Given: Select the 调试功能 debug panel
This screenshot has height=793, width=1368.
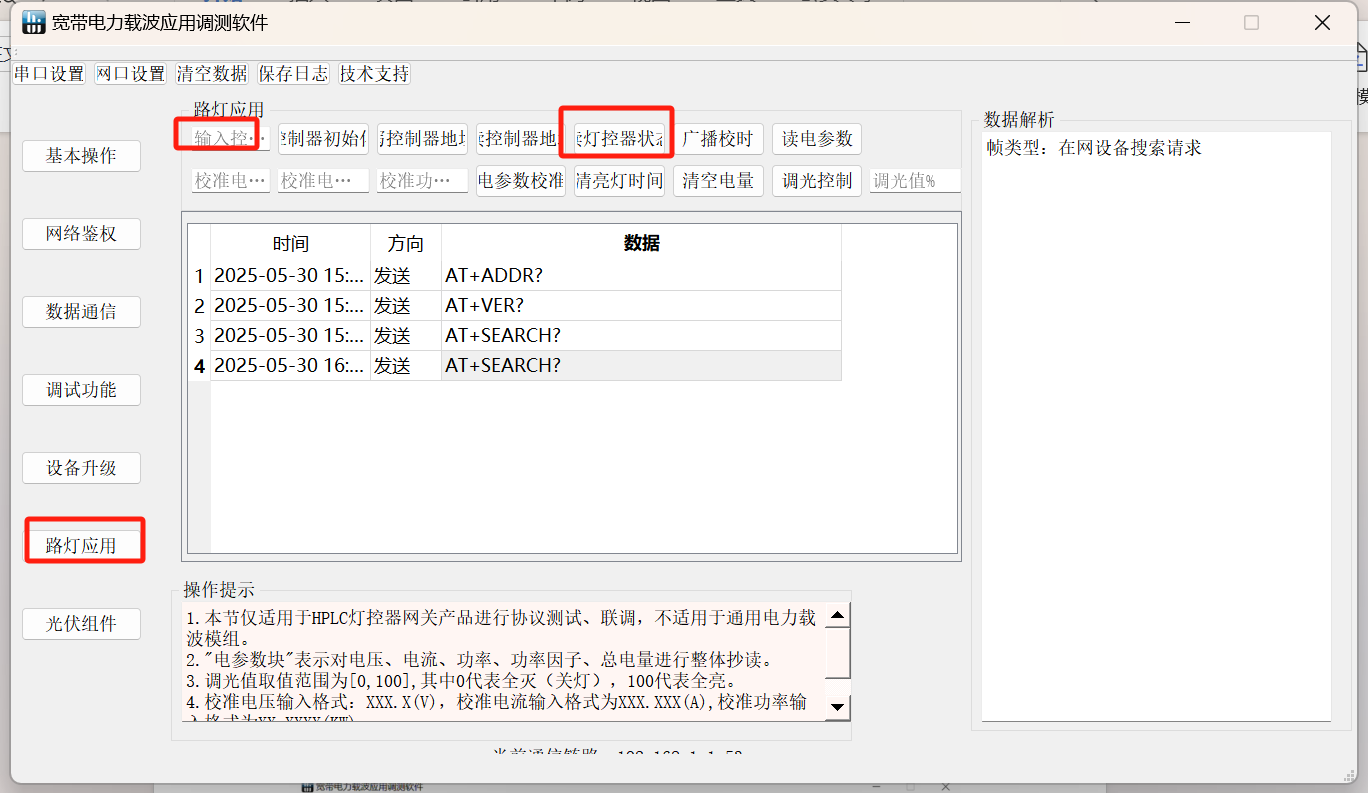Looking at the screenshot, I should pyautogui.click(x=81, y=389).
